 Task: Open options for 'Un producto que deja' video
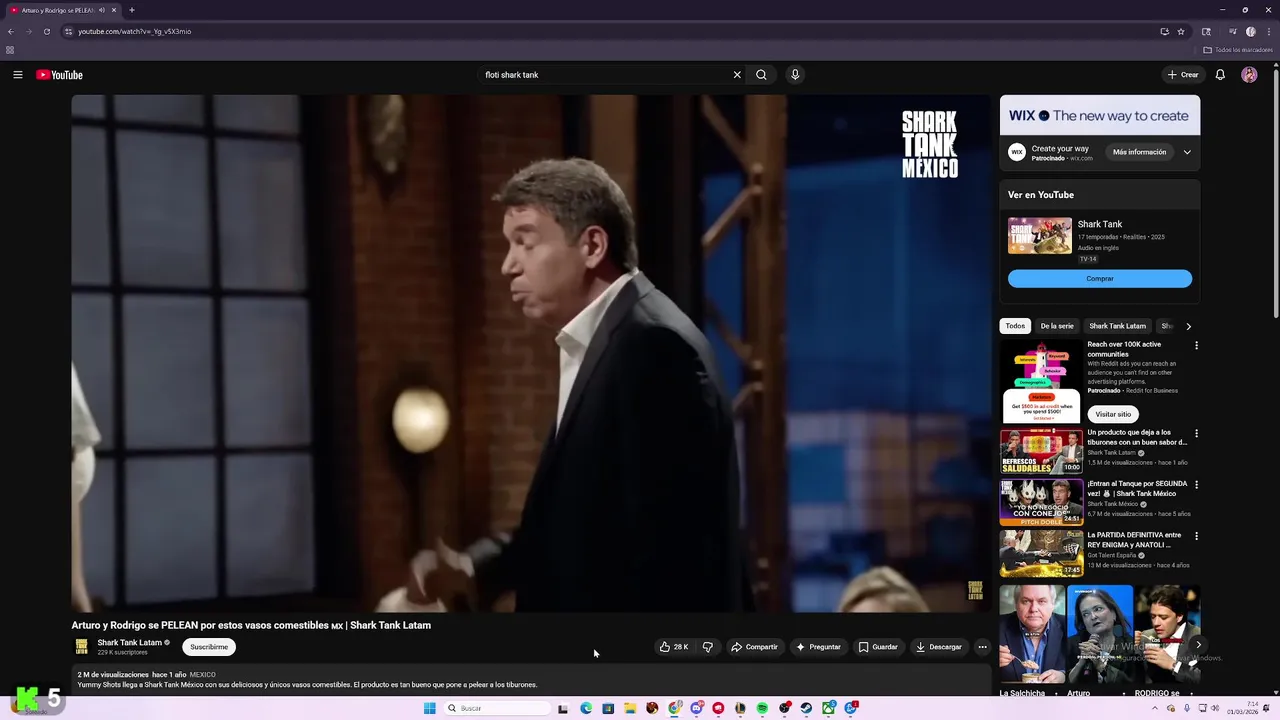[x=1196, y=434]
